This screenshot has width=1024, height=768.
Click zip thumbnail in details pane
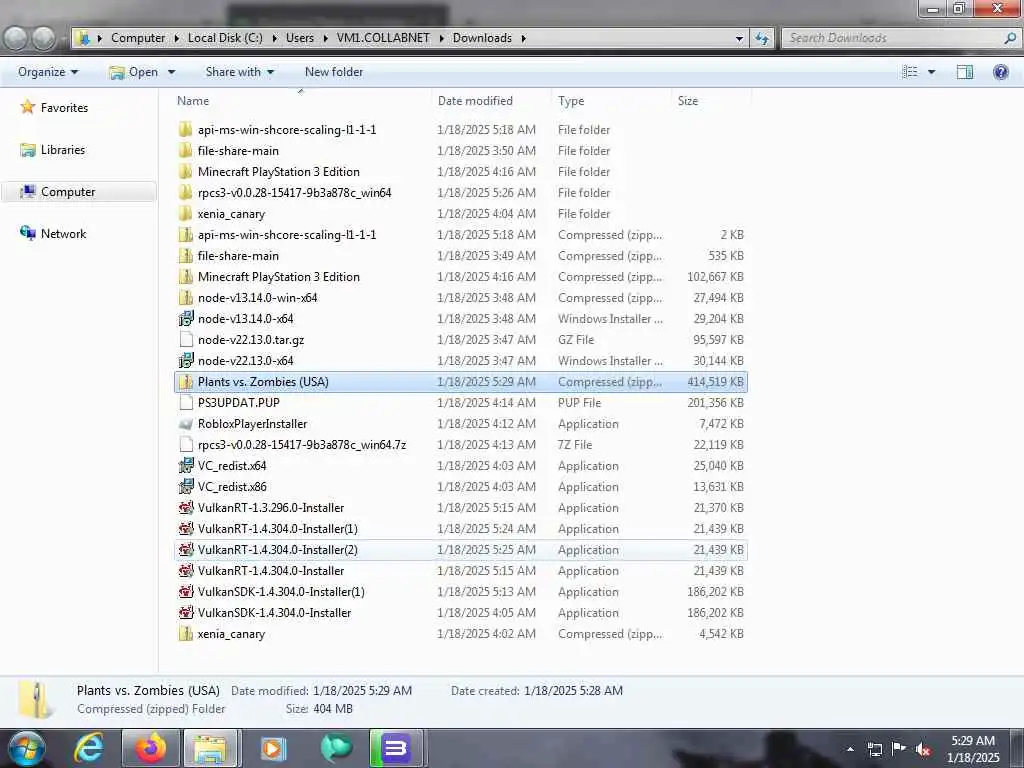point(36,699)
